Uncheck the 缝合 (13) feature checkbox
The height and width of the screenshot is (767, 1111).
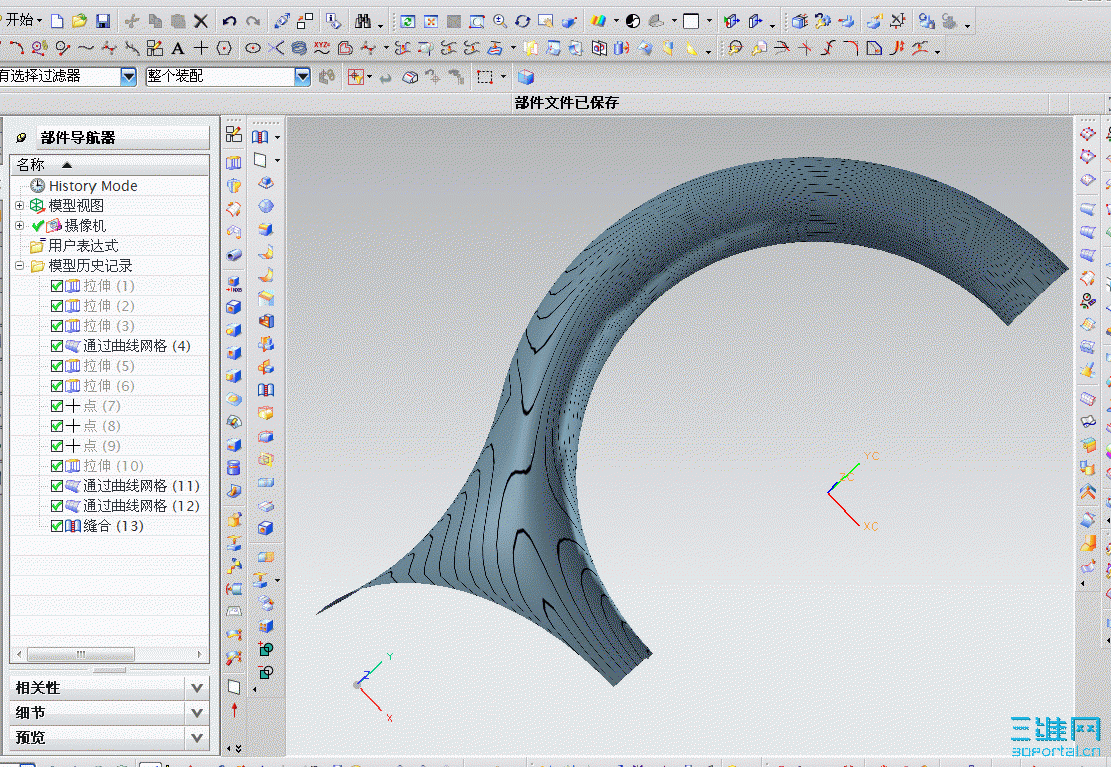[57, 526]
